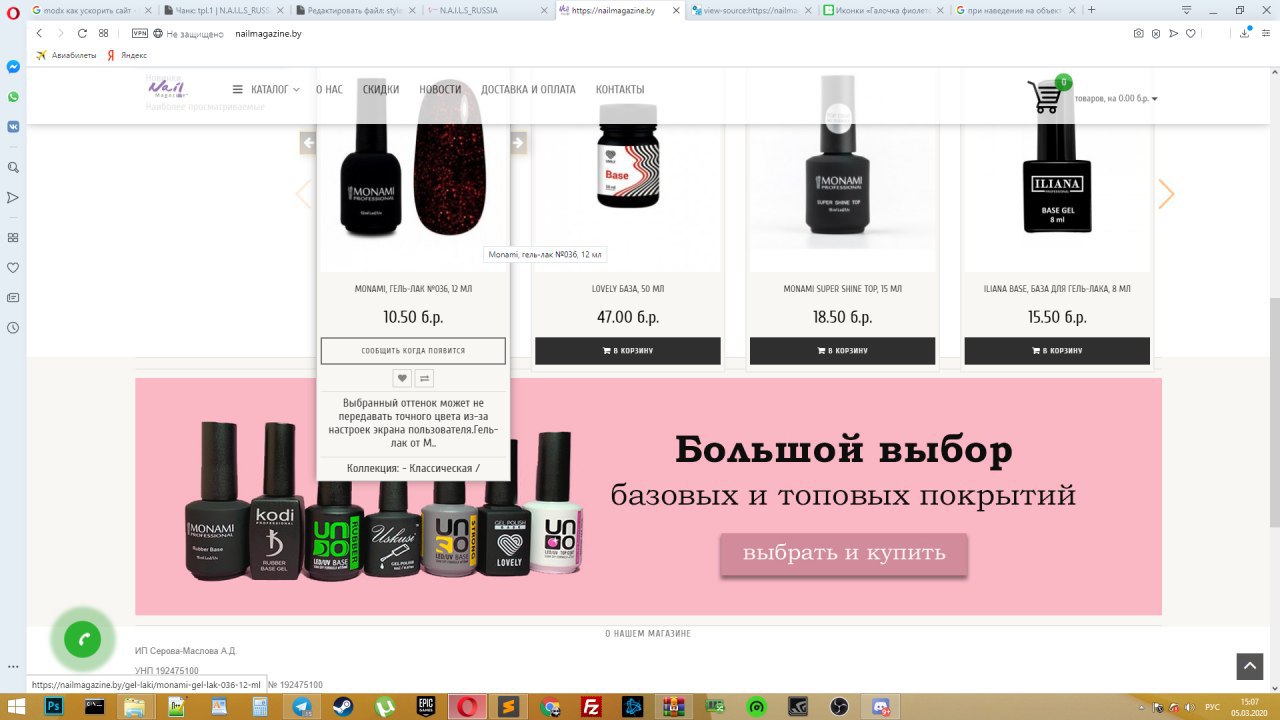Click 'СООБЩИТЬ КОГДА ПОЯВИТСЯ' button
This screenshot has height=720, width=1280.
(x=413, y=351)
